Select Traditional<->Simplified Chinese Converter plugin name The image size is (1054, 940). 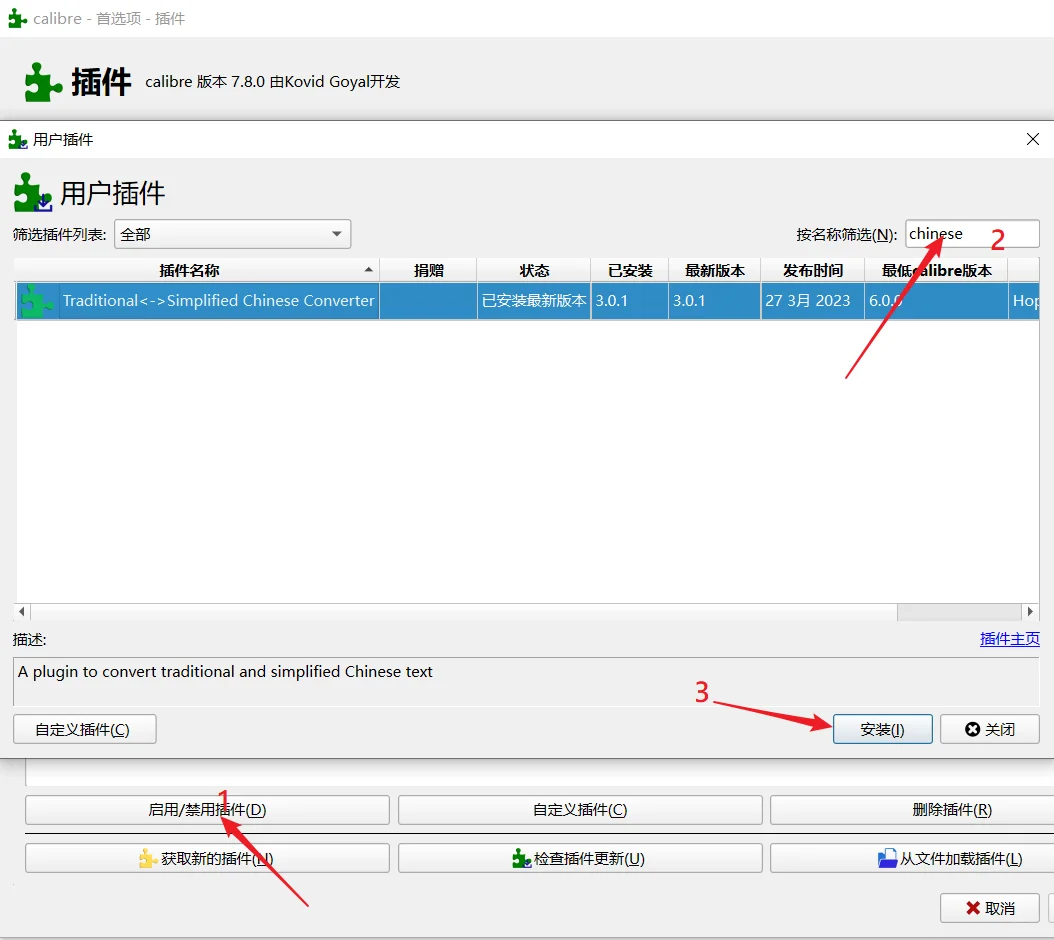[x=218, y=301]
